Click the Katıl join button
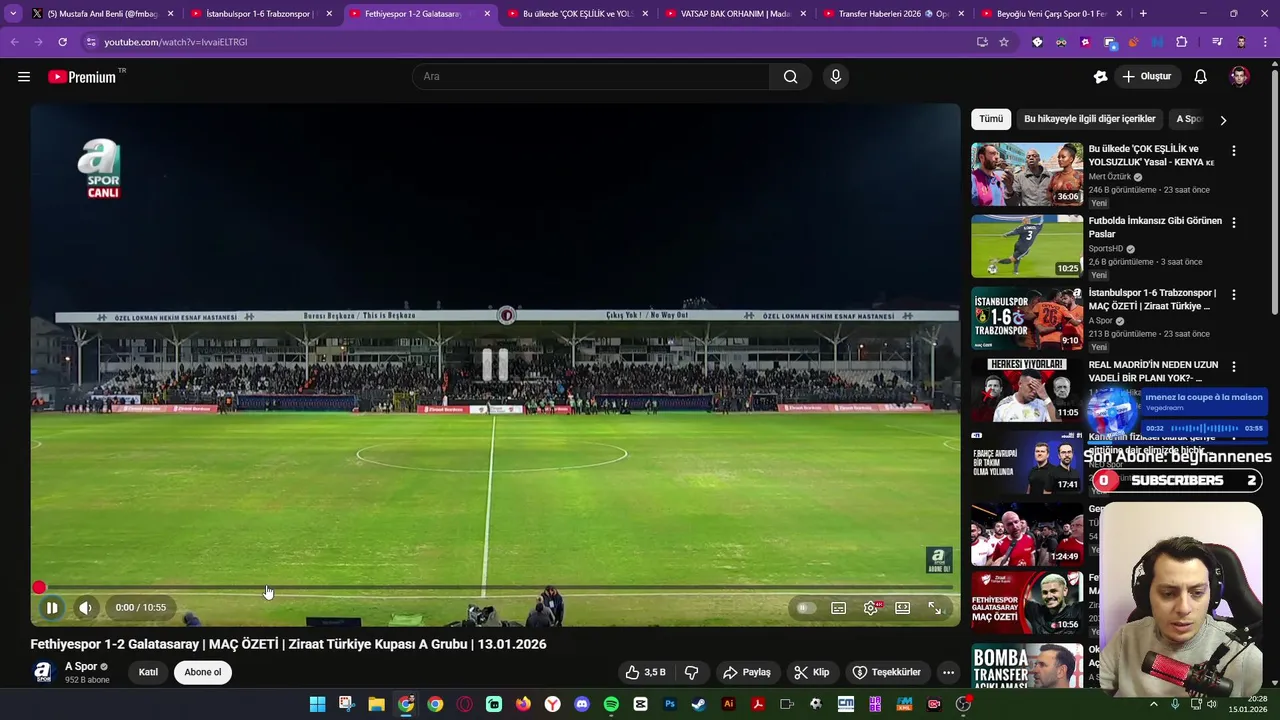The image size is (1280, 720). (x=148, y=672)
